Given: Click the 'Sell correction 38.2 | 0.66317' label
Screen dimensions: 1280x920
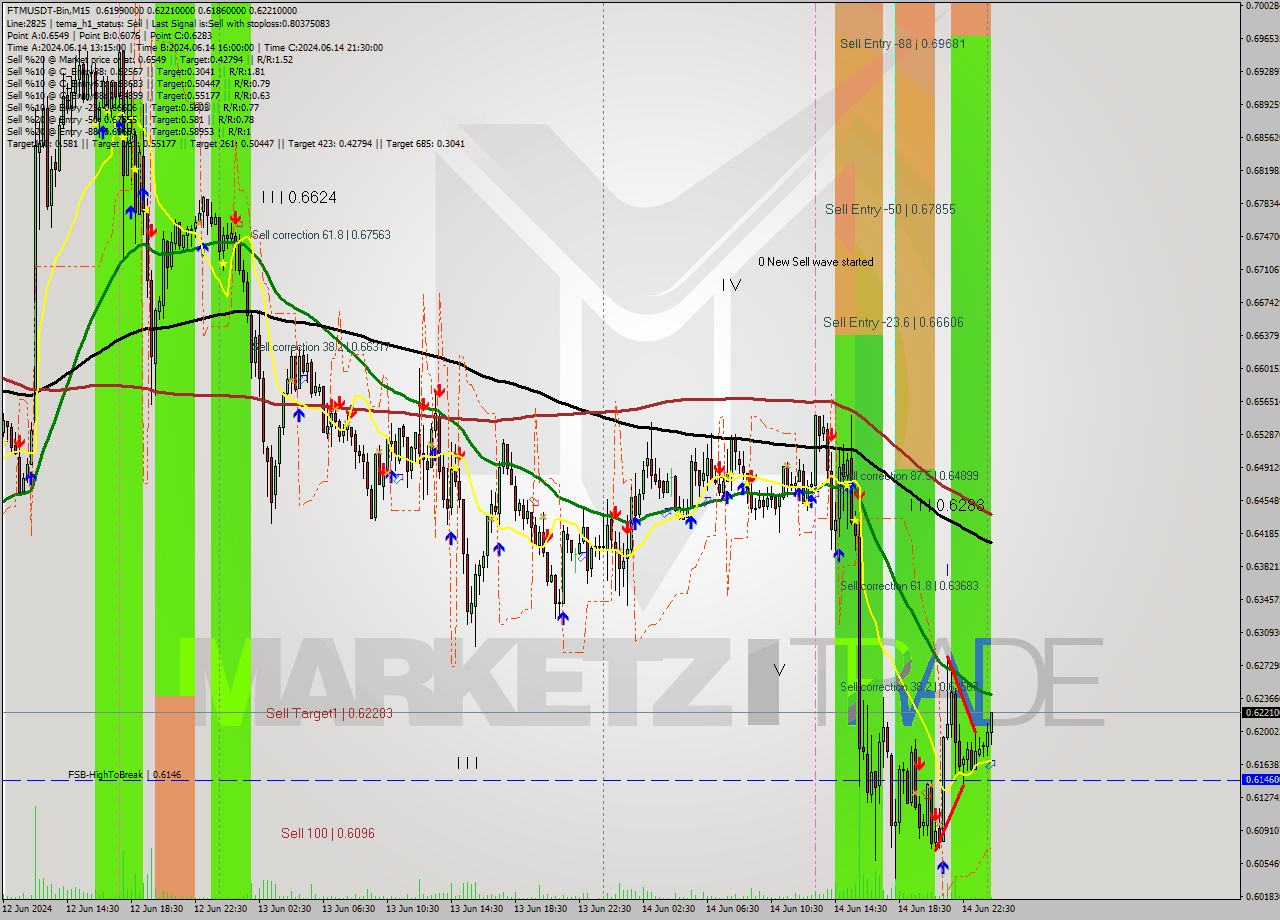Looking at the screenshot, I should point(321,347).
